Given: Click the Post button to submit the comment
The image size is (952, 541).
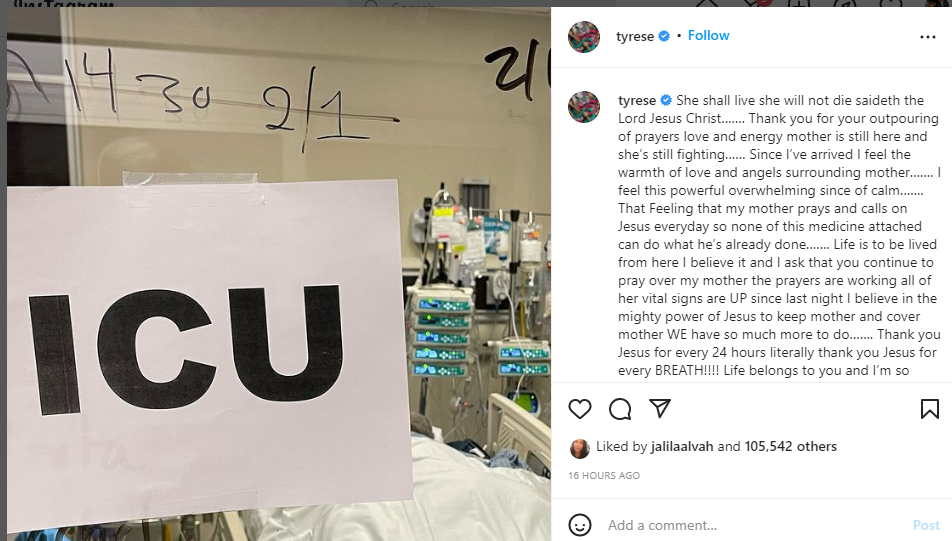Looking at the screenshot, I should click(x=926, y=525).
